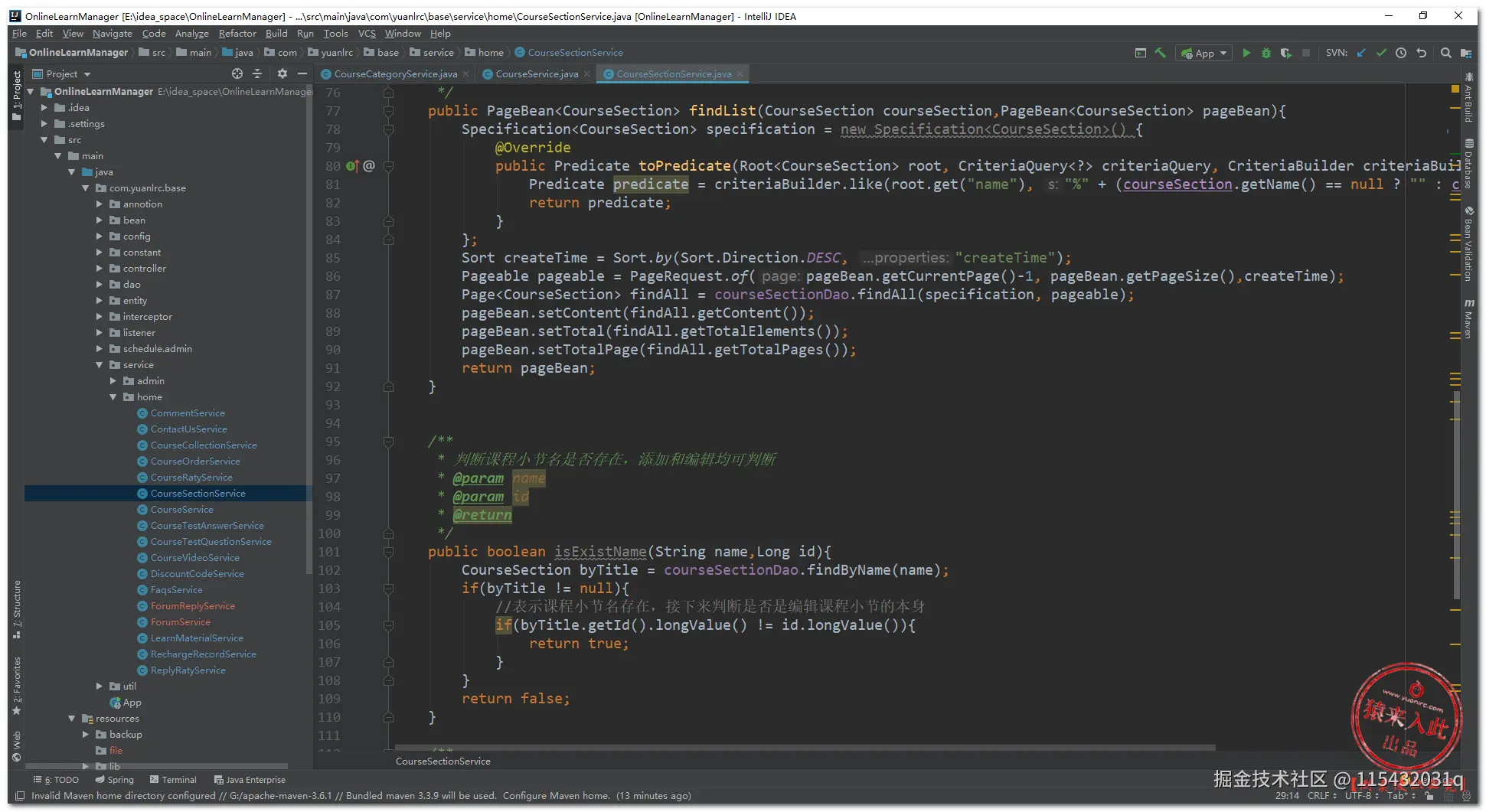Open the Database side panel

coord(1468,164)
